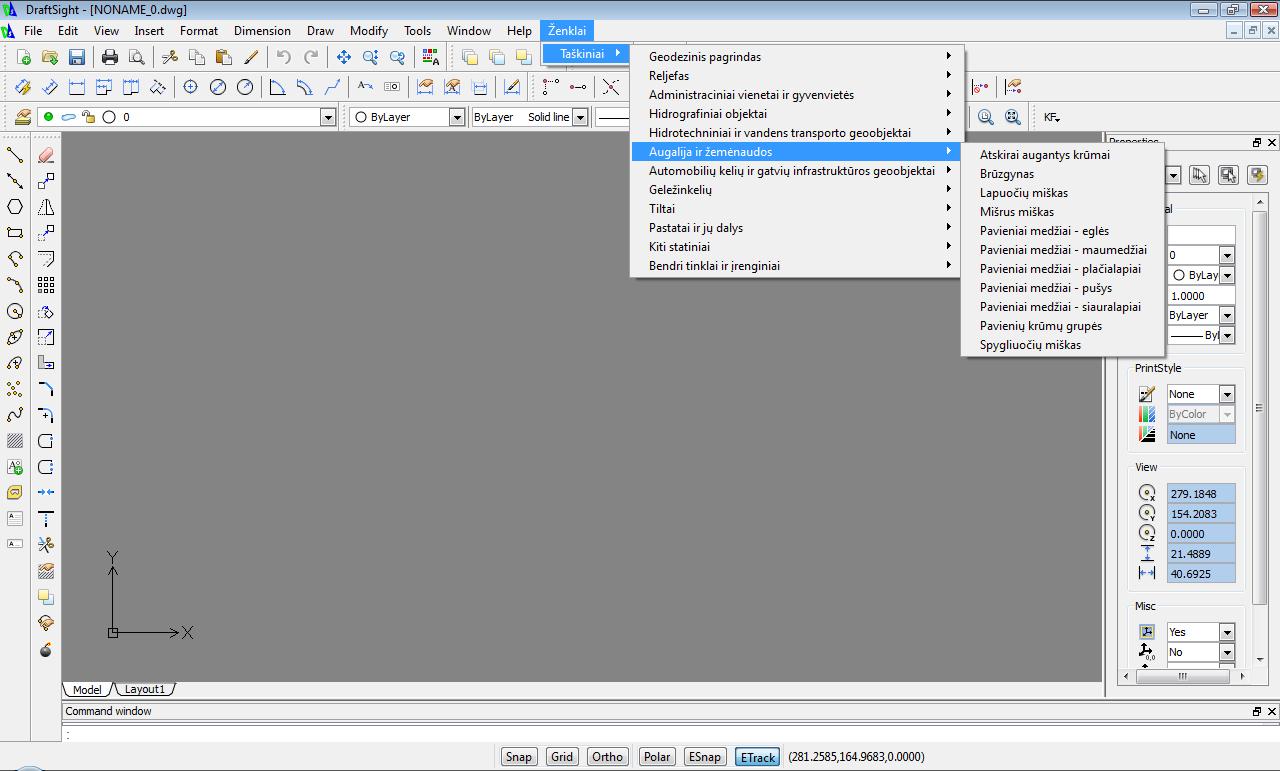Toggle Ortho mode
The width and height of the screenshot is (1280, 771).
tap(607, 757)
